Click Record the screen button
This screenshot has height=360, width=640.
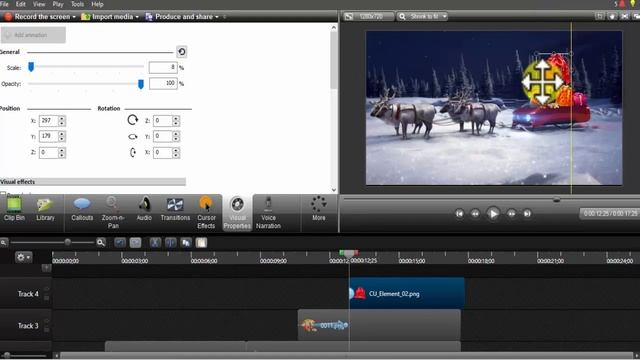pyautogui.click(x=37, y=17)
